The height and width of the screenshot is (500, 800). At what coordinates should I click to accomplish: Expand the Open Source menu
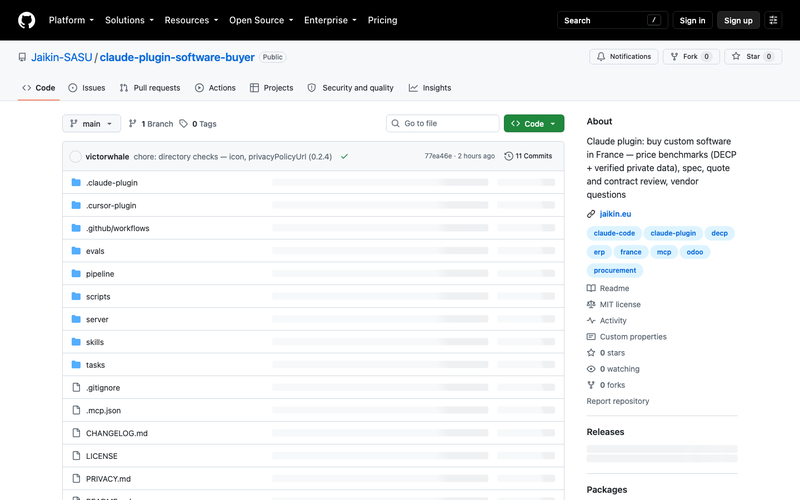click(261, 20)
